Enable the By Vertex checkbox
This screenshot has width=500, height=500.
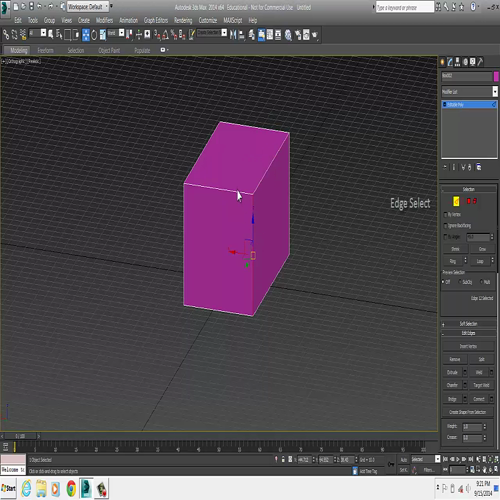point(445,214)
